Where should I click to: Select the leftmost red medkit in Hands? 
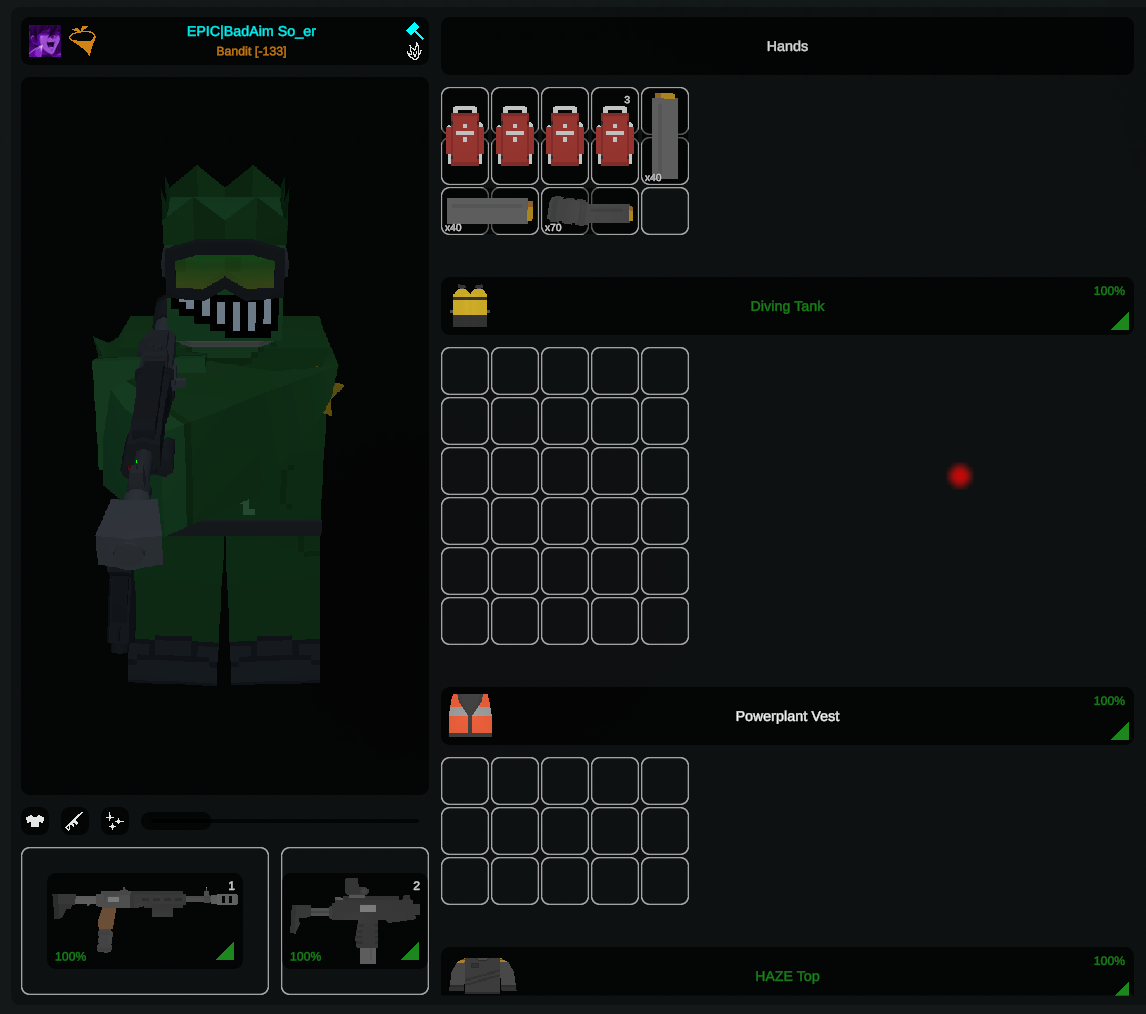465,136
